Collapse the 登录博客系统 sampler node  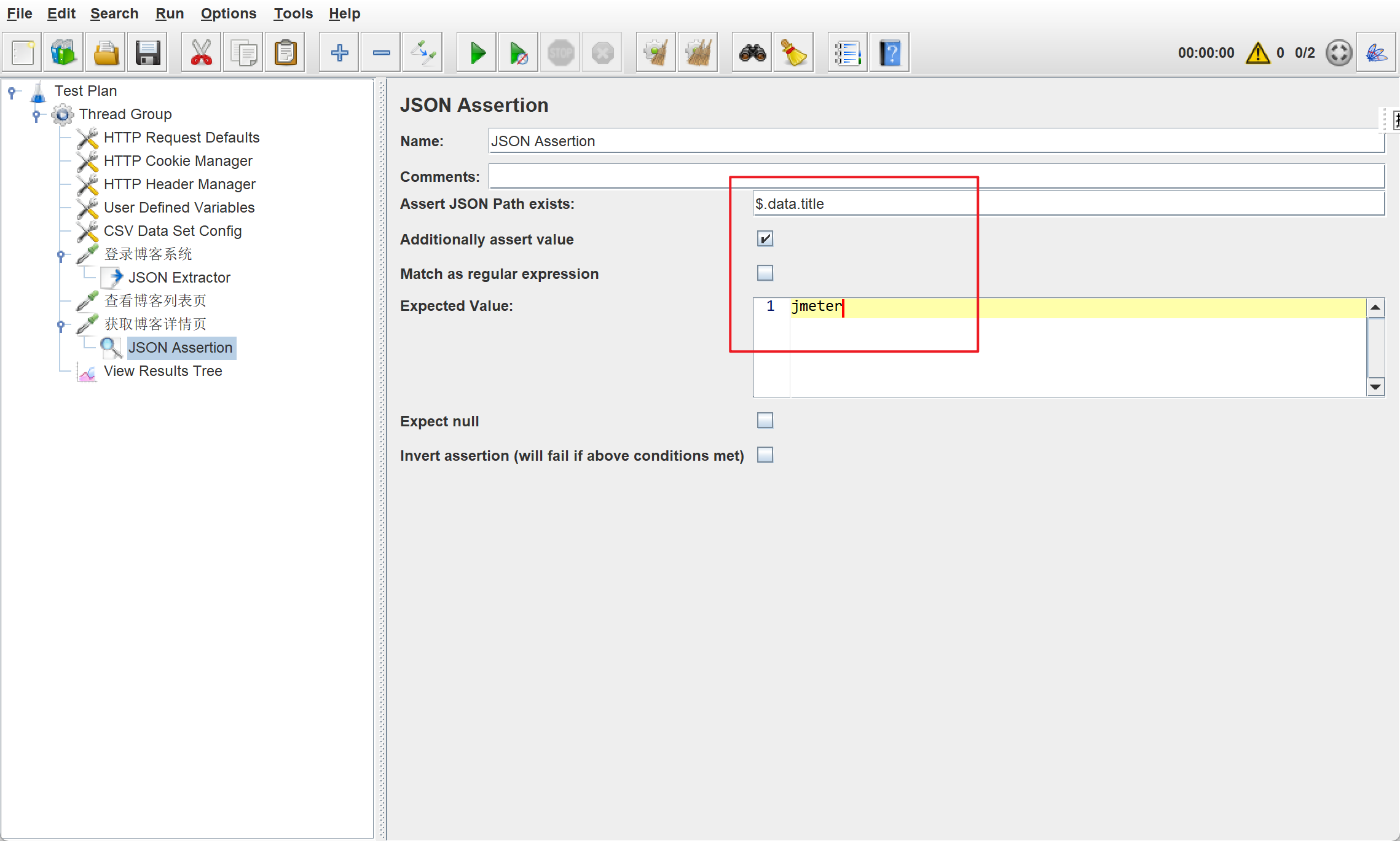(61, 254)
